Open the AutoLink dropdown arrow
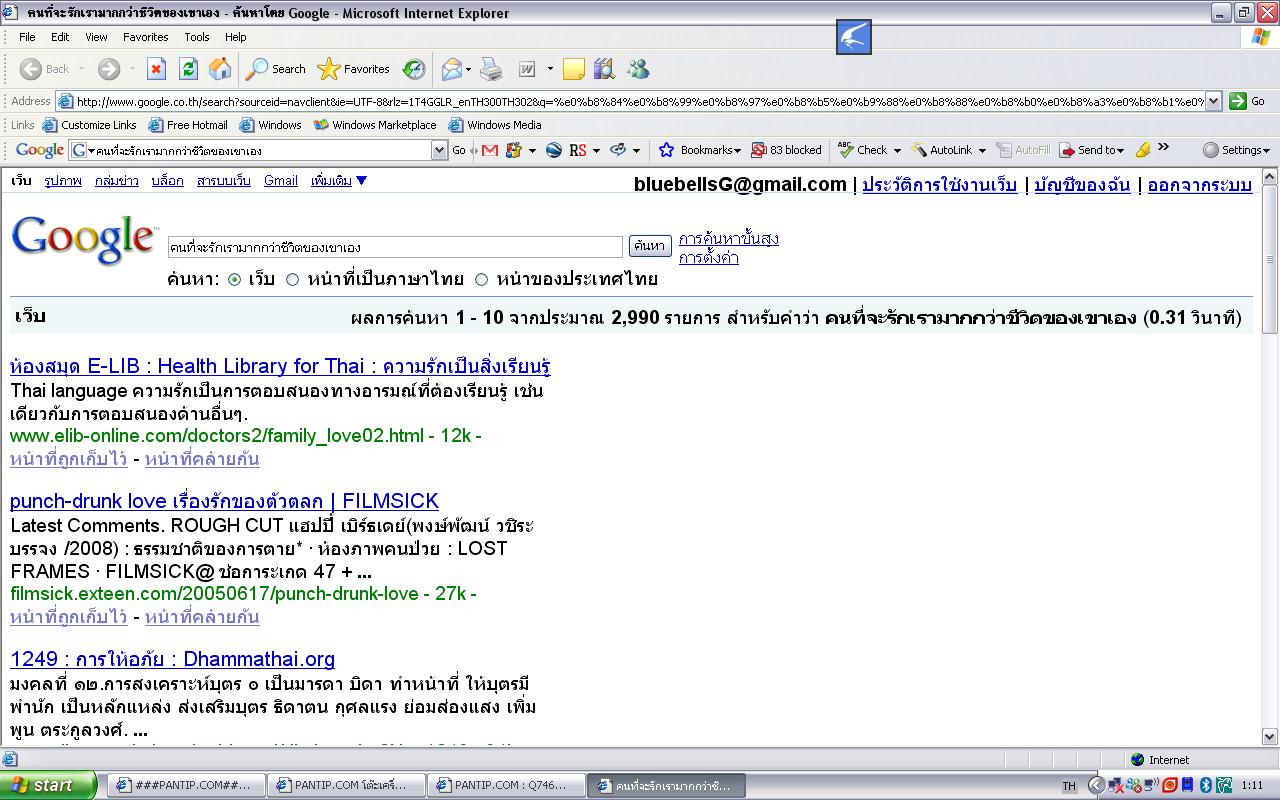The height and width of the screenshot is (800, 1280). coord(981,150)
